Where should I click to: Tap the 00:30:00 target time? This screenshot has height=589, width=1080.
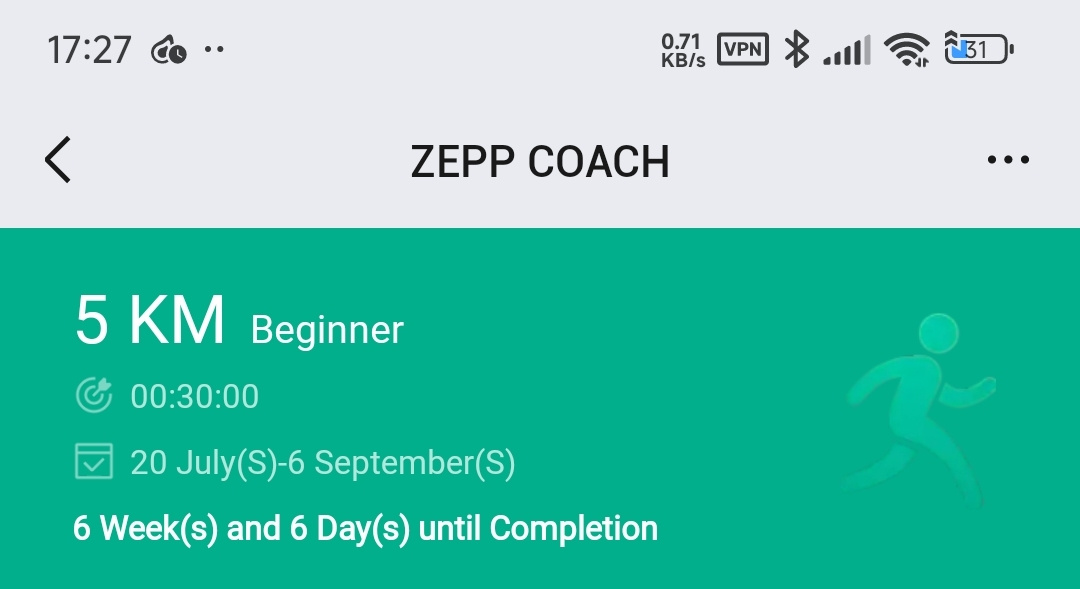195,396
